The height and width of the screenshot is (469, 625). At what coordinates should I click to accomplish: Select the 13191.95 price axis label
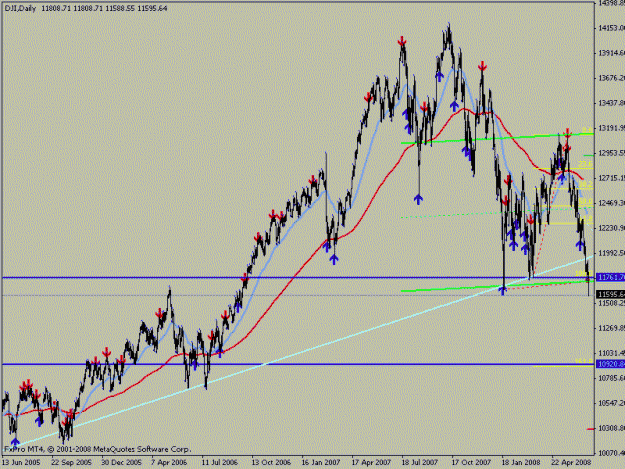click(611, 128)
